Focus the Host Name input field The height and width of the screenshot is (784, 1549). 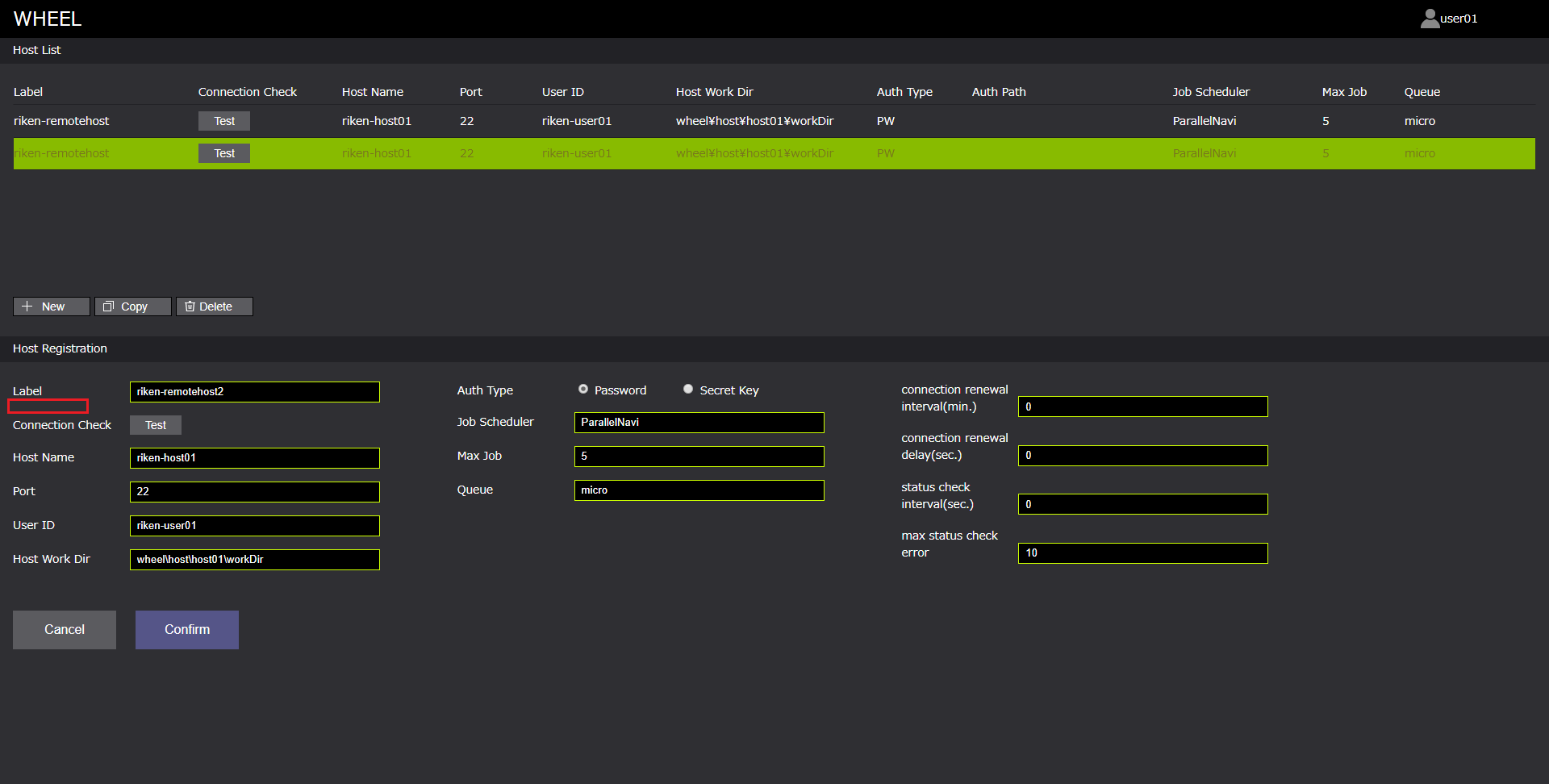pyautogui.click(x=254, y=458)
